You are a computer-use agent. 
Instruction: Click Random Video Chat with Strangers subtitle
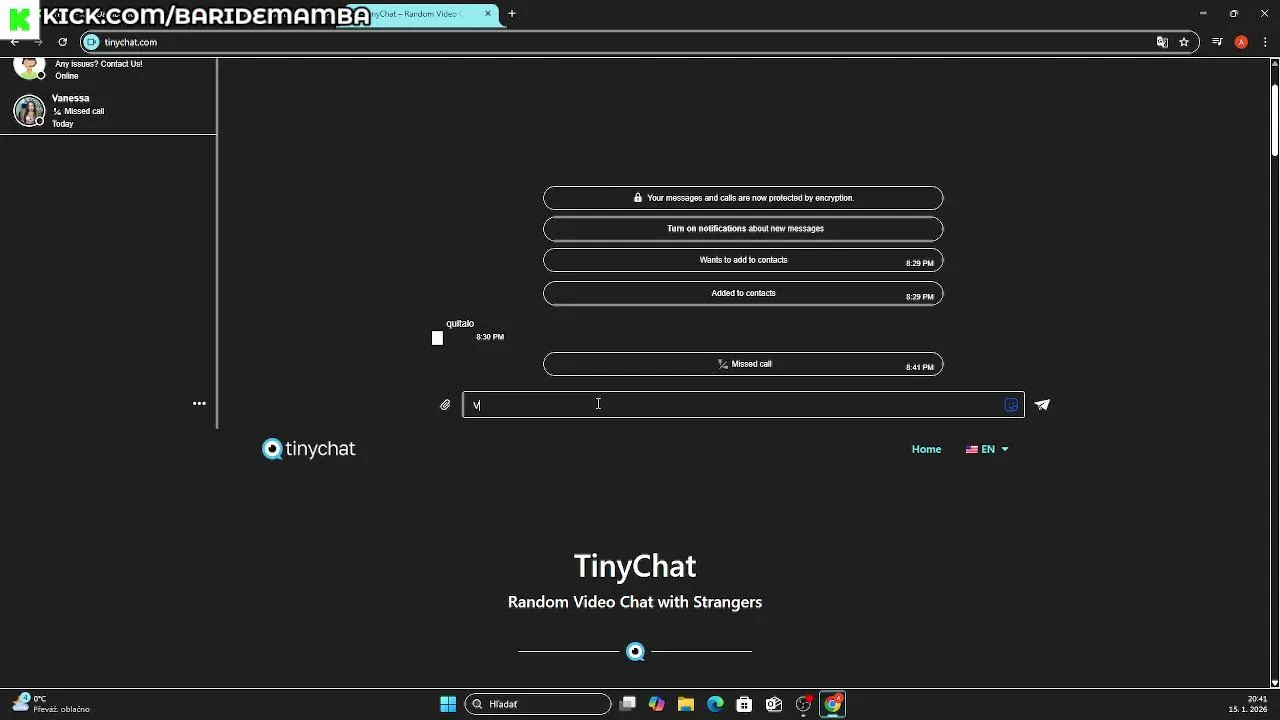[x=635, y=602]
